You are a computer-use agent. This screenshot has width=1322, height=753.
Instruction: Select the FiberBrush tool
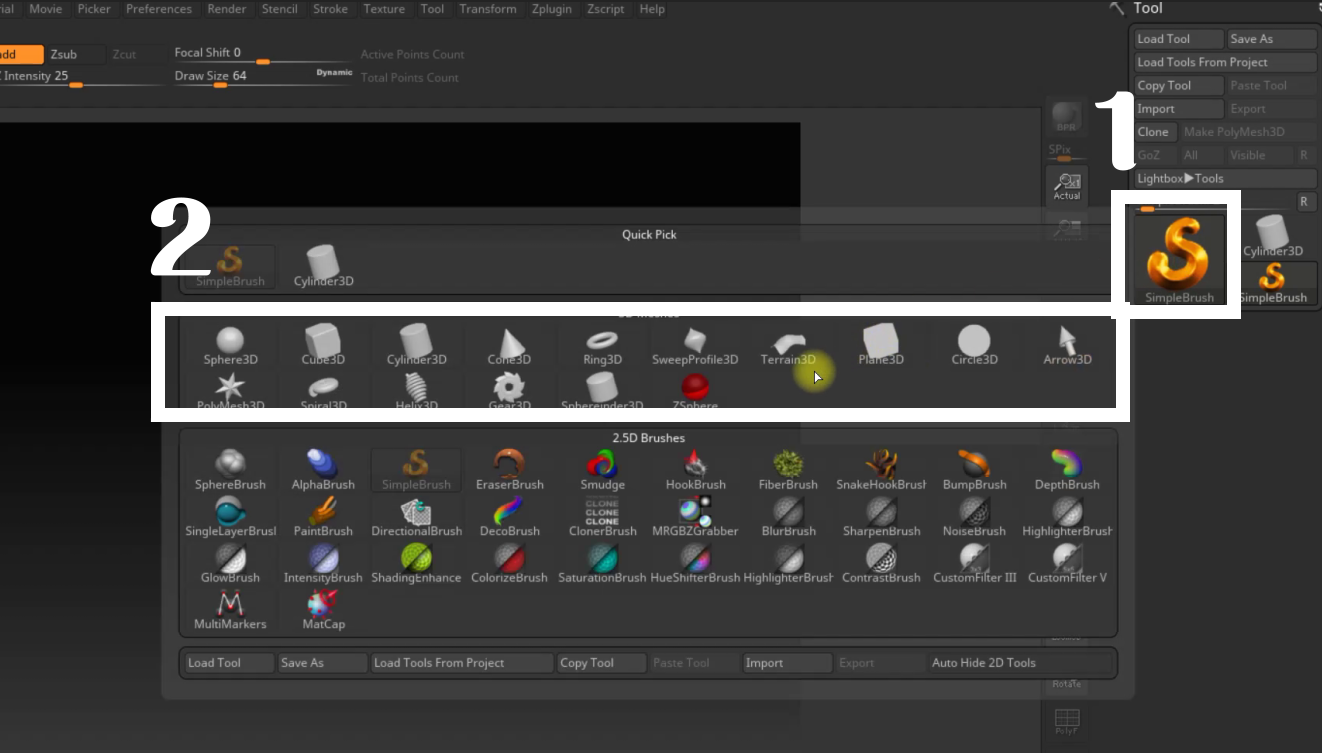788,470
